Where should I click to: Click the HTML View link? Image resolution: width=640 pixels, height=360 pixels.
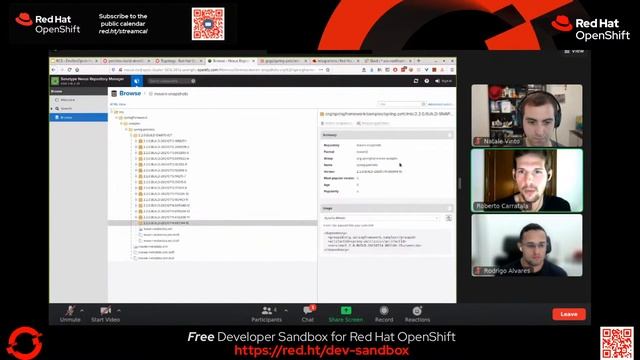pyautogui.click(x=118, y=104)
